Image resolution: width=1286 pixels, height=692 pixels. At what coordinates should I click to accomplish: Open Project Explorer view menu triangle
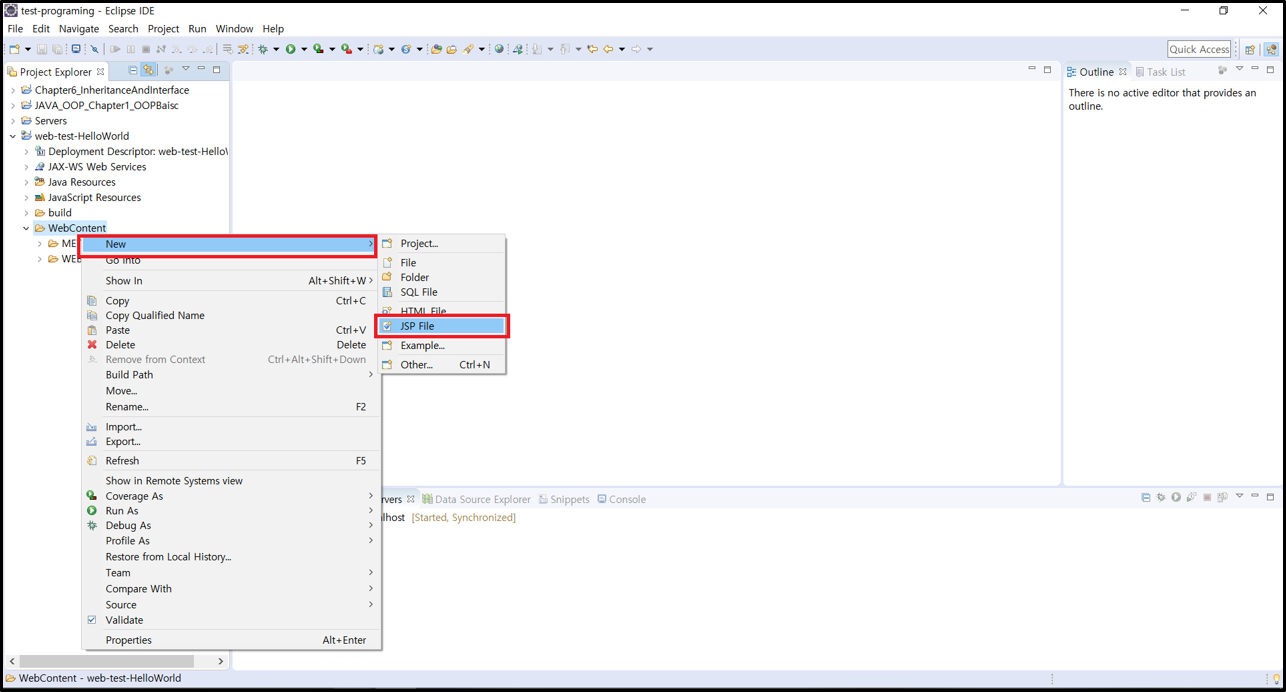(x=185, y=70)
